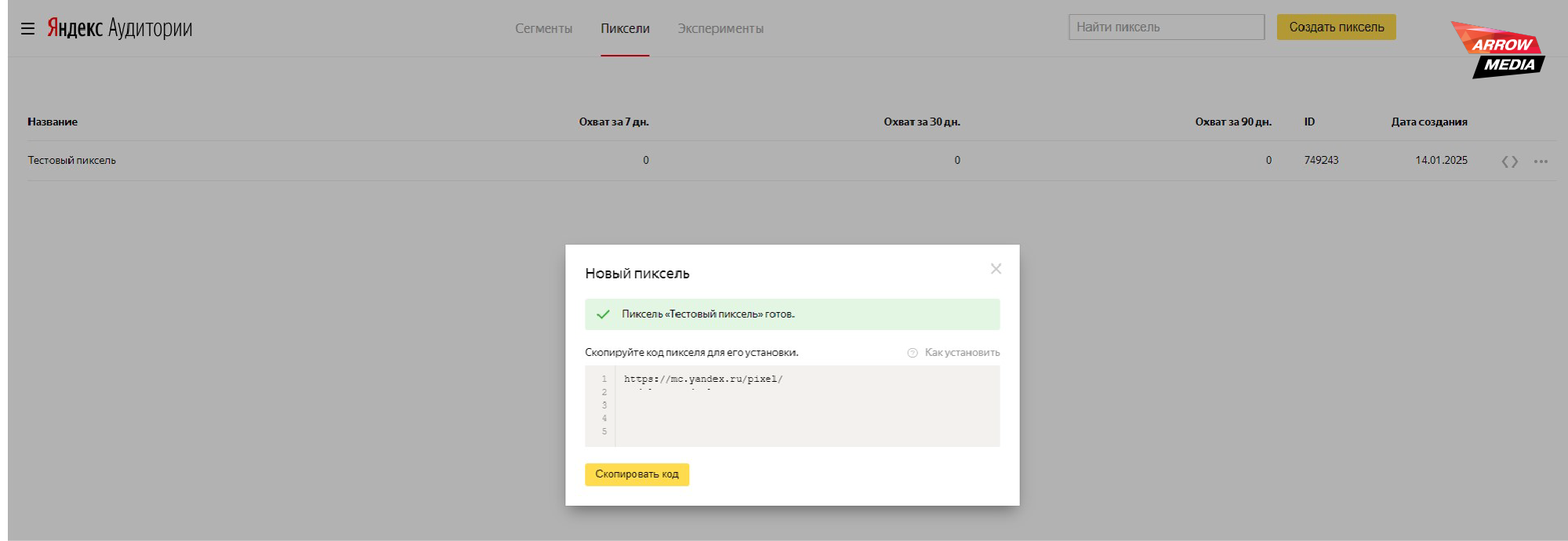Screen dimensions: 1568x541
Task: Click the Яндекс Аудитории logo
Action: pos(120,28)
